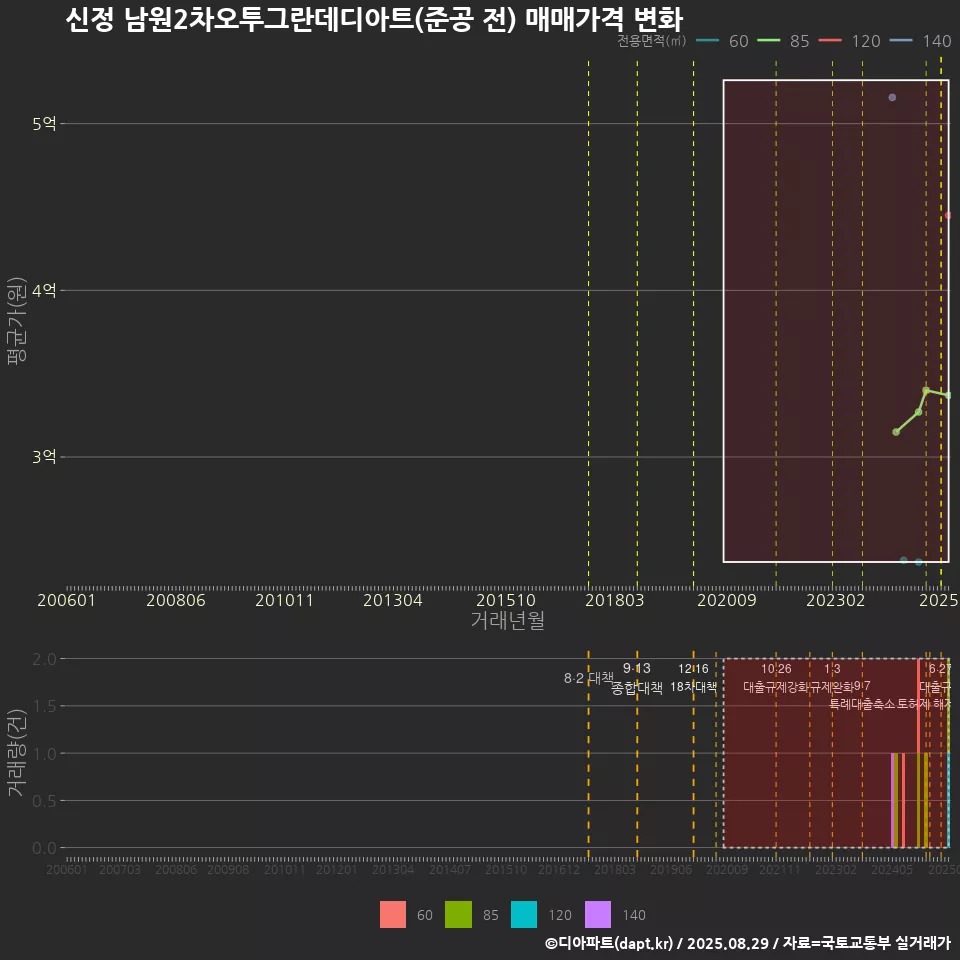Click the purple 140 swatch in bottom legend
960x960 pixels.
[598, 915]
